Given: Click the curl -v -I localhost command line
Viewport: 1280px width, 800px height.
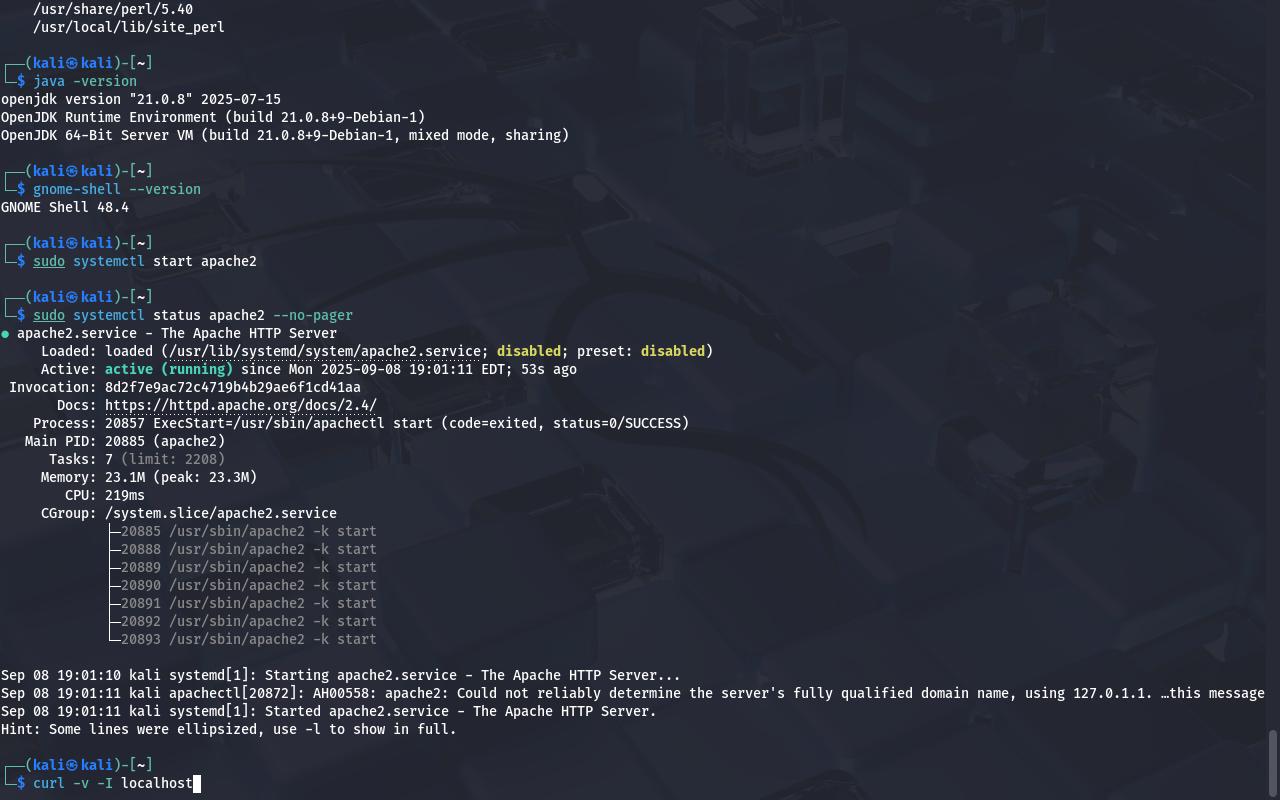Looking at the screenshot, I should (113, 783).
